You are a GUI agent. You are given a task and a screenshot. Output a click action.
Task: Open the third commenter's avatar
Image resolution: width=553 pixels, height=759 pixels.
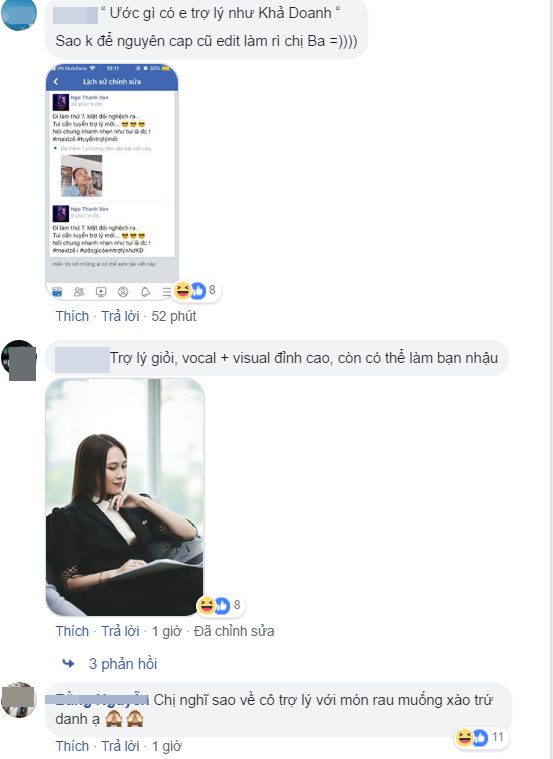pyautogui.click(x=19, y=700)
